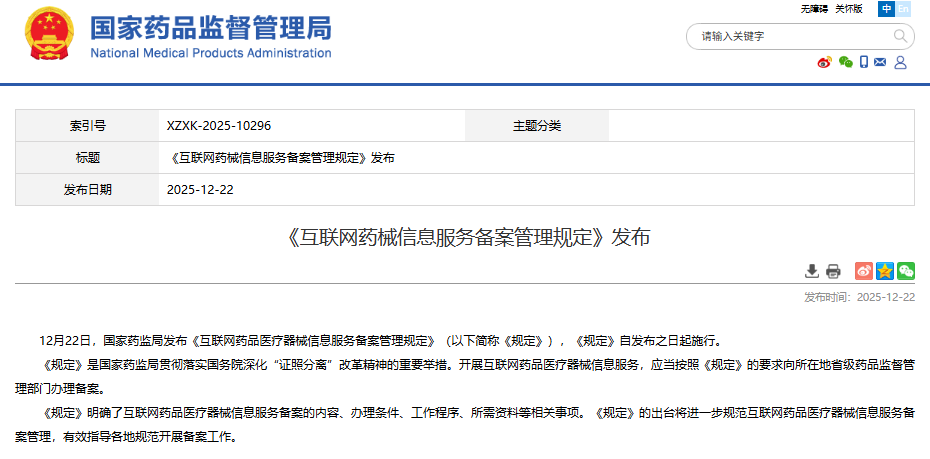Open the email envelope icon
The image size is (930, 459).
tap(880, 62)
